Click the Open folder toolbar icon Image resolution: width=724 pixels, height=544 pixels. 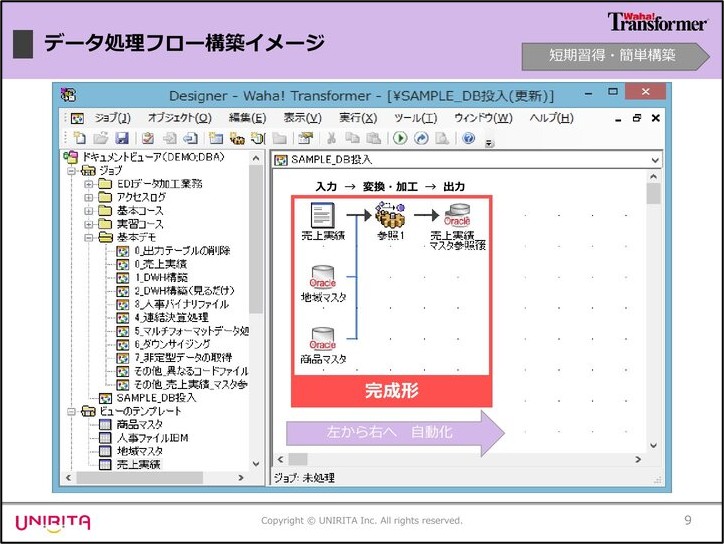pos(100,138)
